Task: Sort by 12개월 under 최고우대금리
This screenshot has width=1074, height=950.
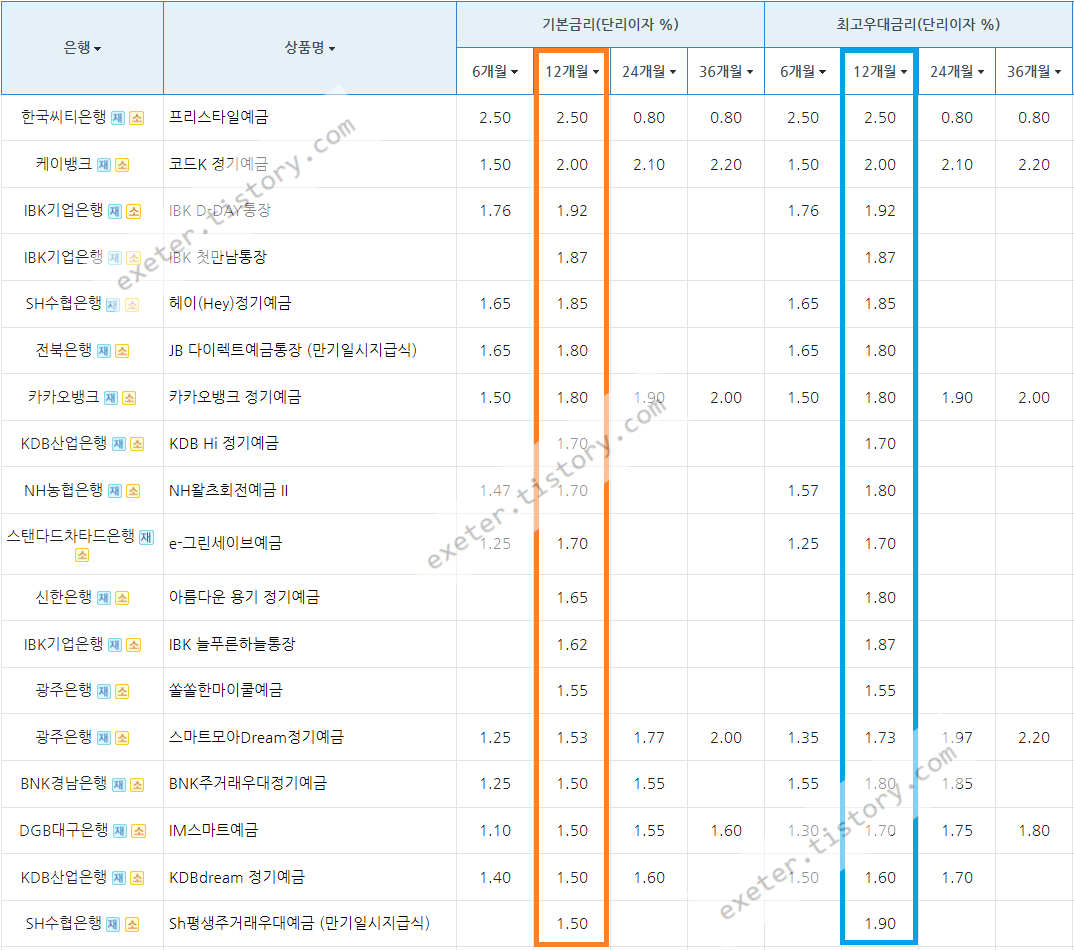Action: [x=879, y=71]
